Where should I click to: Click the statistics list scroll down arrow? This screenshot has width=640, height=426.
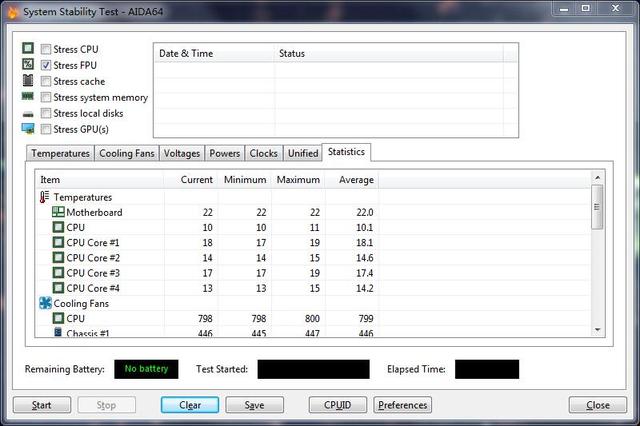click(598, 330)
